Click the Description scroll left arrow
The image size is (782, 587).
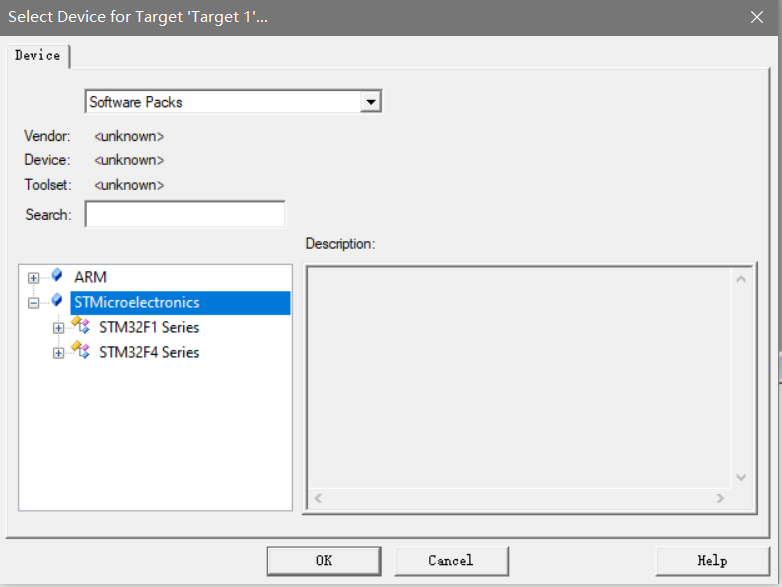[x=318, y=498]
